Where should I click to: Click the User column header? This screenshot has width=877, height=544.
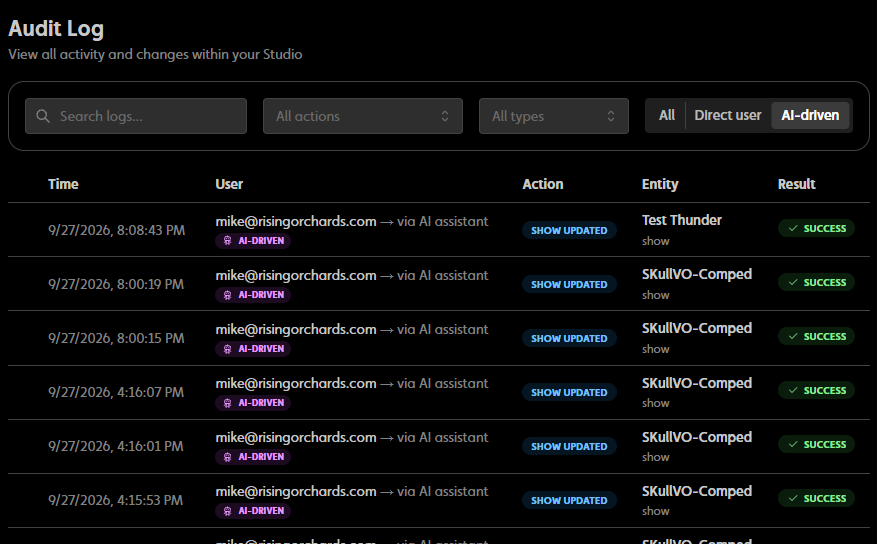[x=229, y=184]
